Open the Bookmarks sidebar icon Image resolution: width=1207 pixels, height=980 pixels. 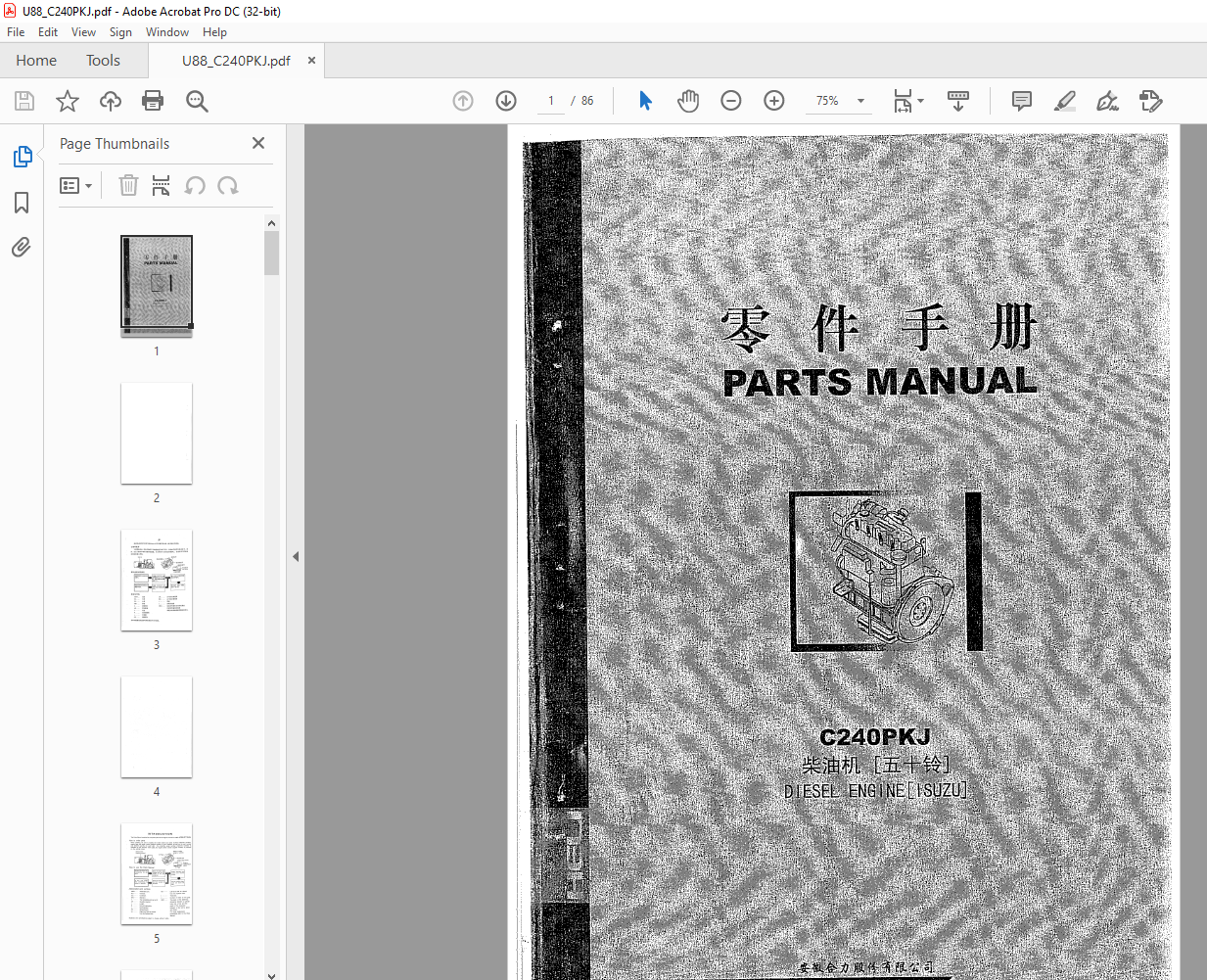click(22, 203)
